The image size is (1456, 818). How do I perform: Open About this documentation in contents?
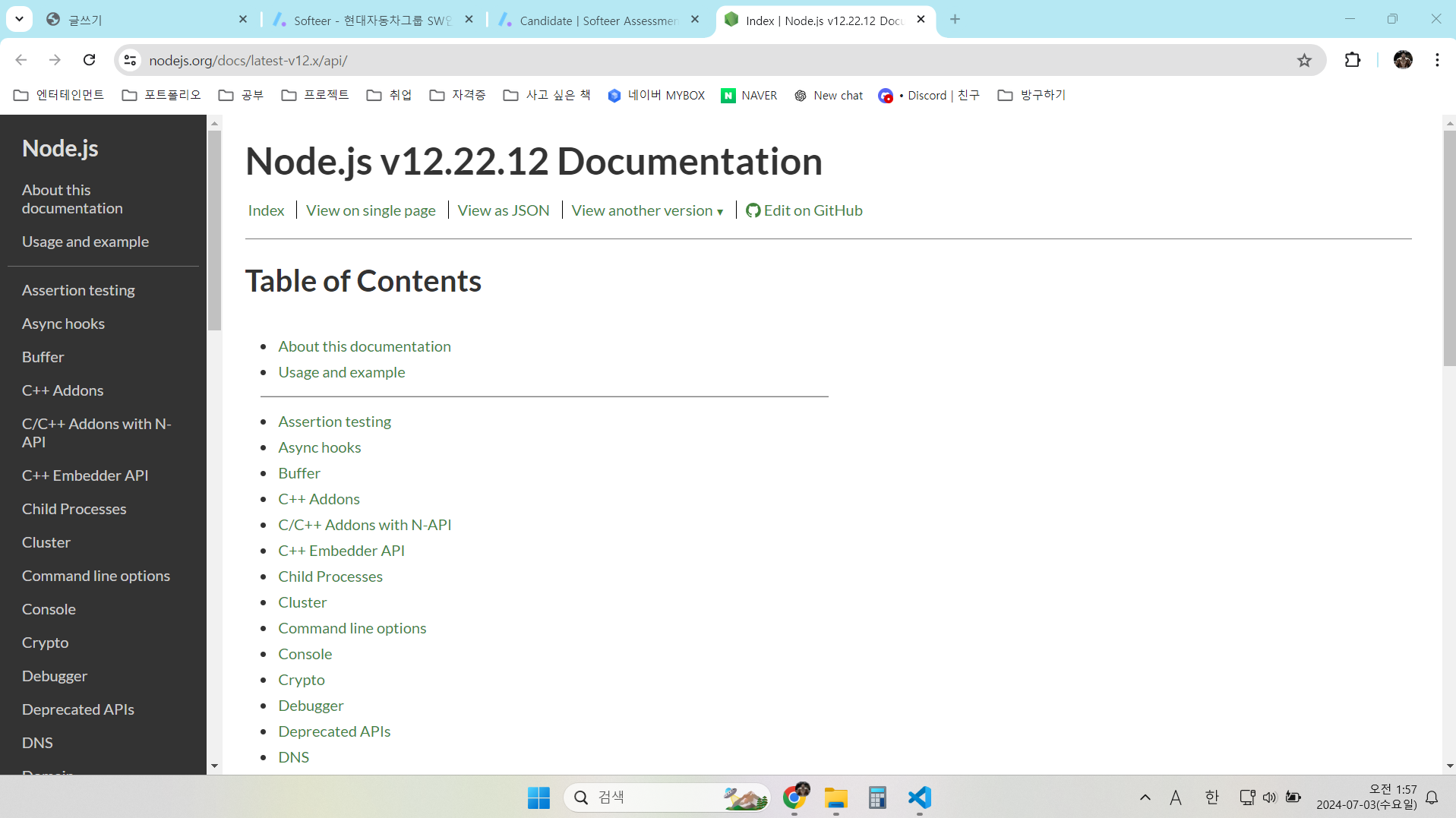tap(365, 346)
